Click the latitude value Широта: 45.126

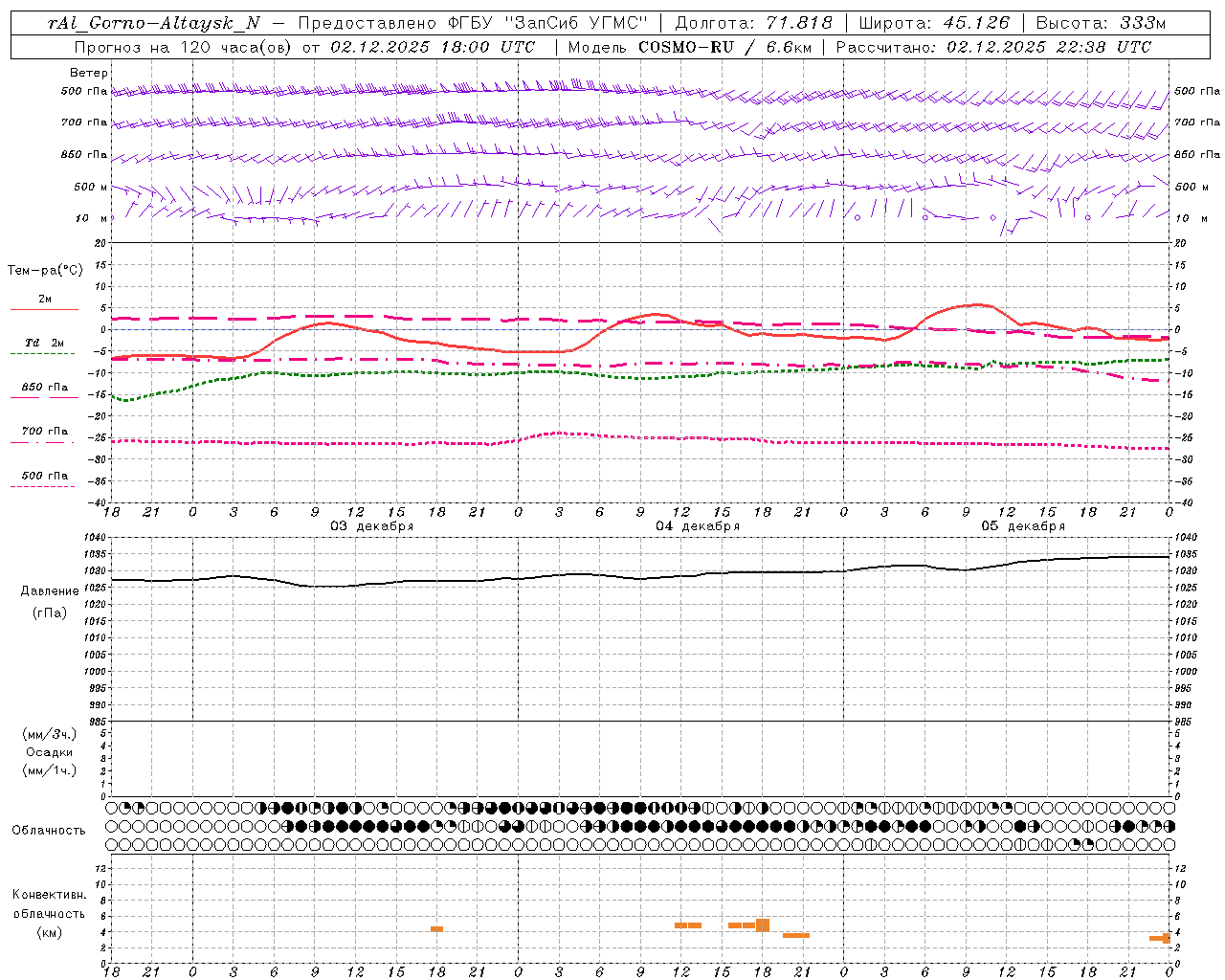tap(934, 23)
